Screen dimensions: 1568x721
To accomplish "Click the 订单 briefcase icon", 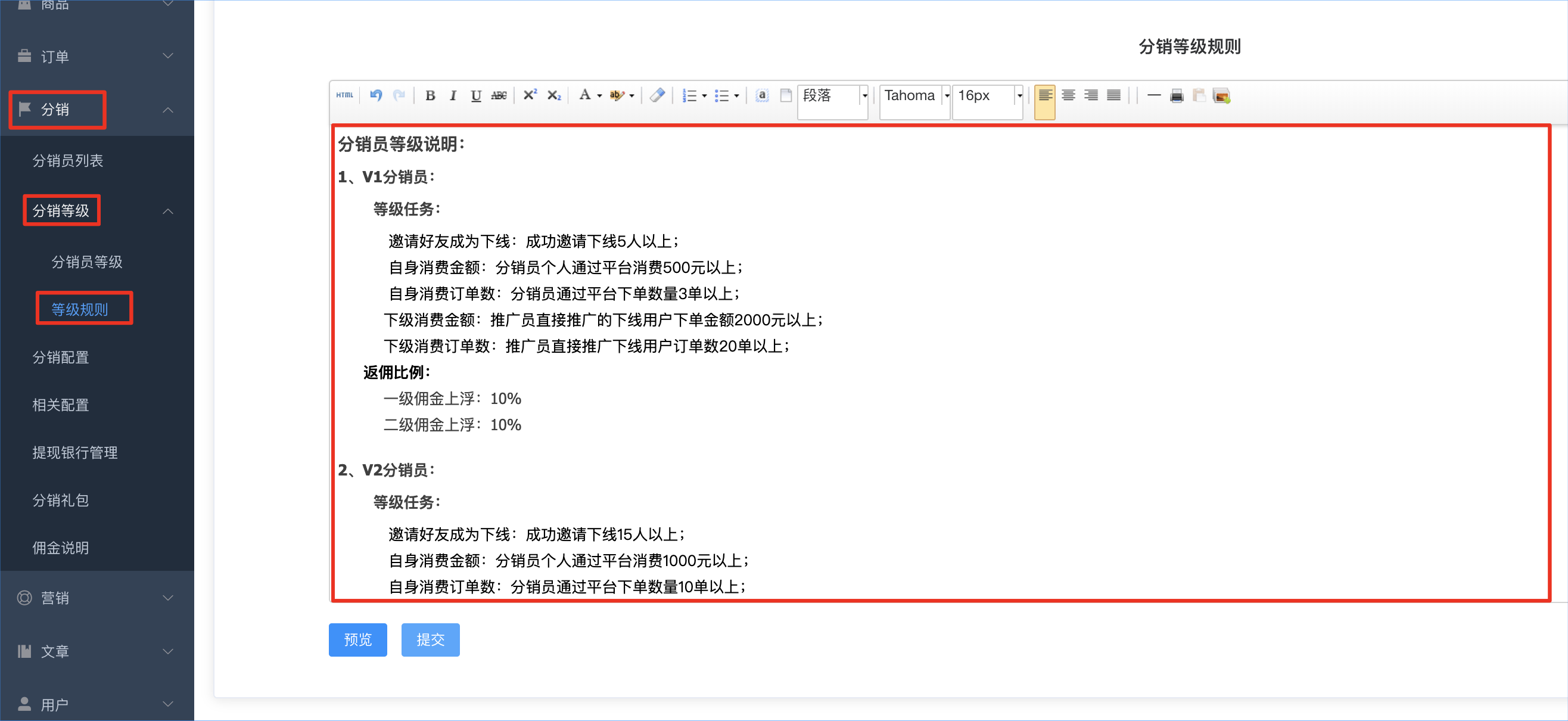I will coord(24,56).
